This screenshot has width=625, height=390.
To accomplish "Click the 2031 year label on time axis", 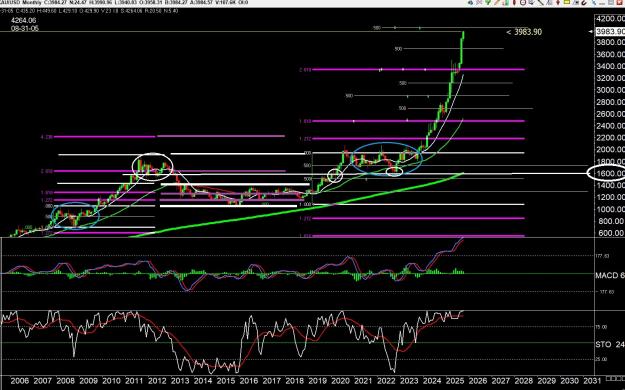I will click(592, 381).
